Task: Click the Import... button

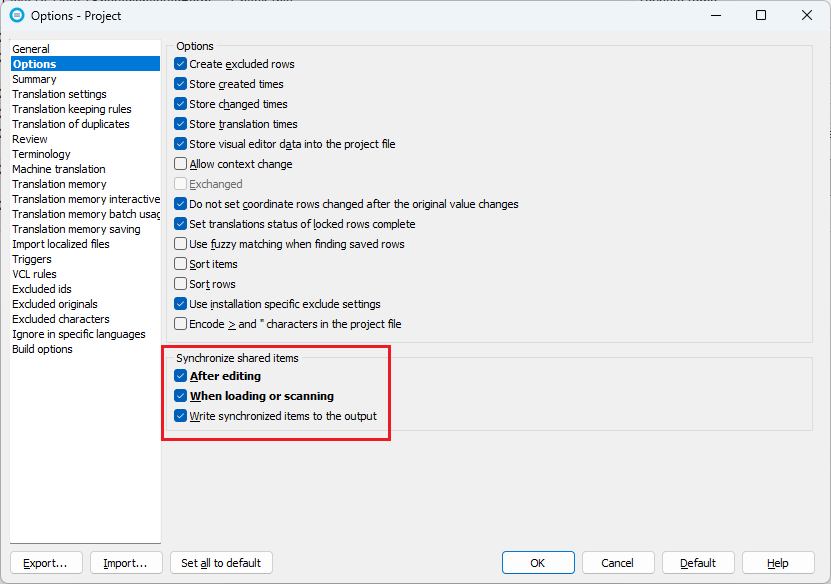Action: 126,563
